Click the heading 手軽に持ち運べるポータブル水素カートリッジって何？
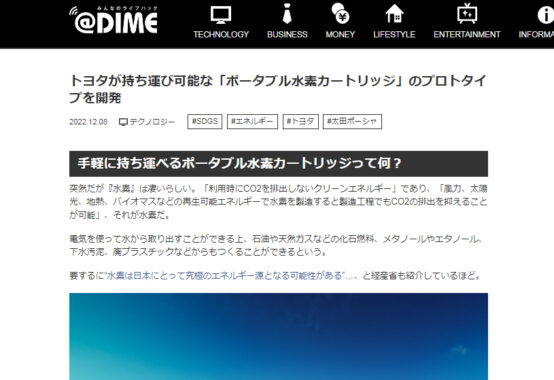This screenshot has width=554, height=380. click(278, 164)
